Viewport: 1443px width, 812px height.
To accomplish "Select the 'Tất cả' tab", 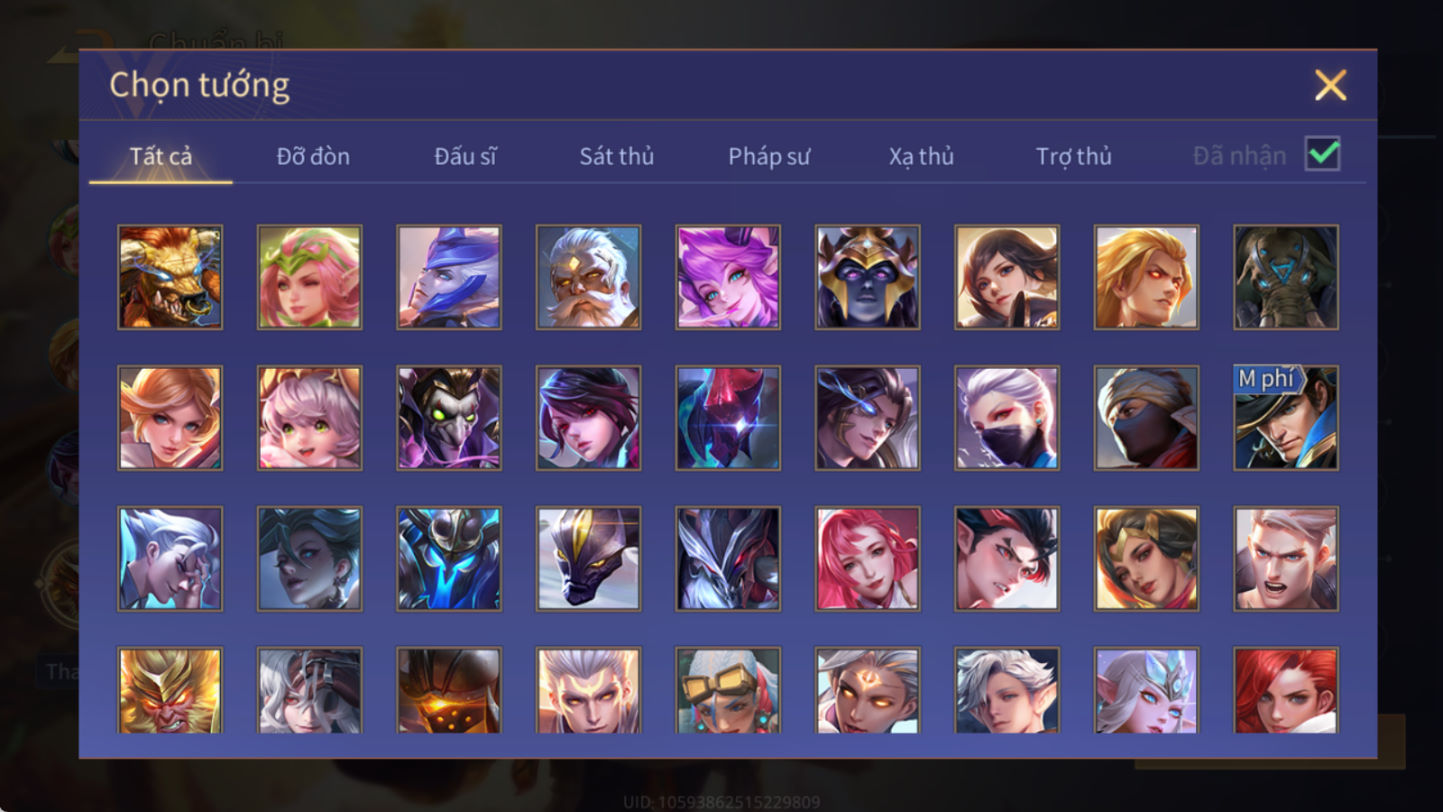I will 161,156.
